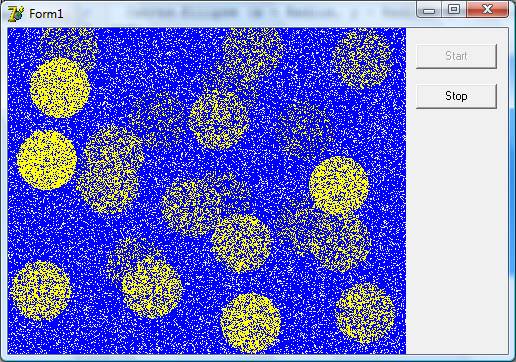Screen dimensions: 516x362
Task: Maximize the Form1 window
Action: (454, 10)
